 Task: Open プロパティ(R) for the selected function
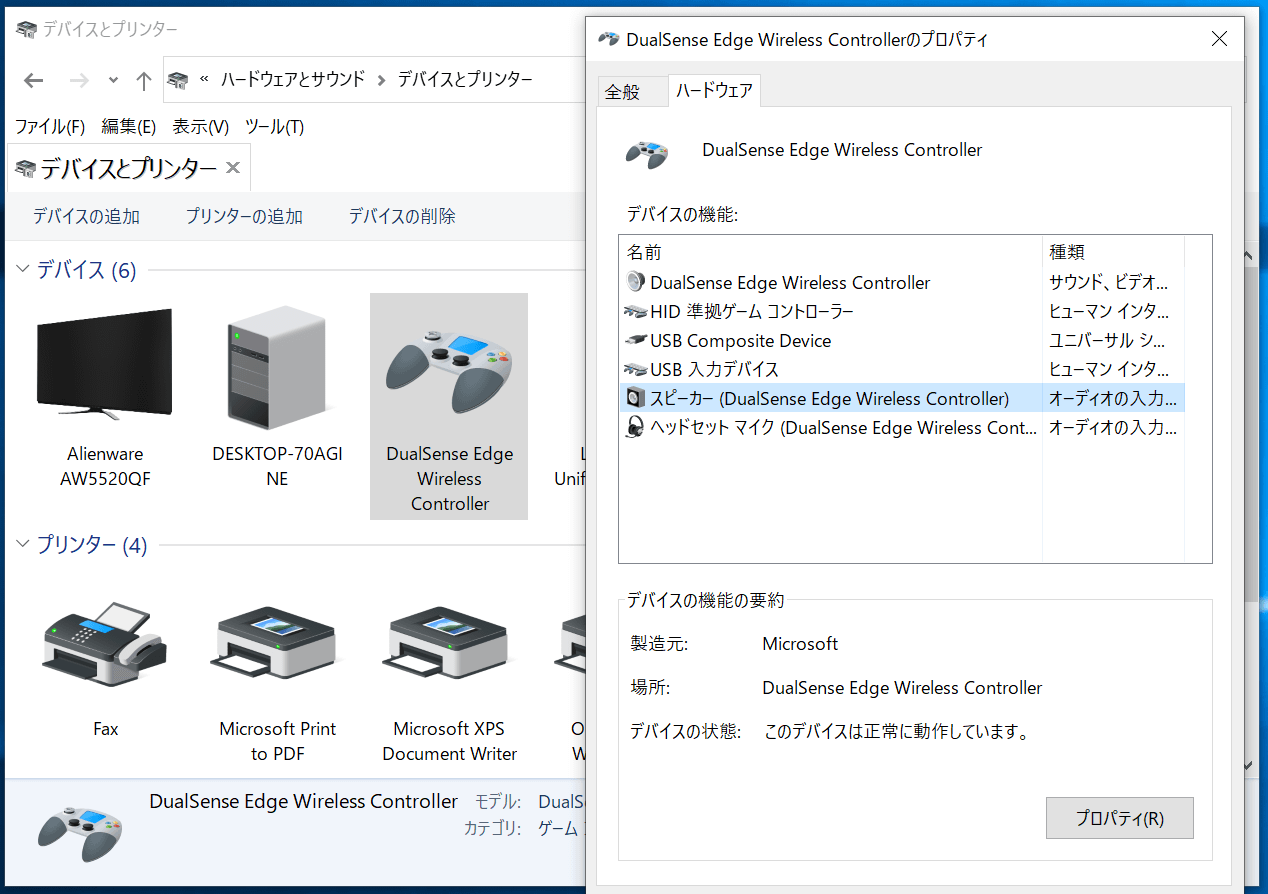(1120, 818)
